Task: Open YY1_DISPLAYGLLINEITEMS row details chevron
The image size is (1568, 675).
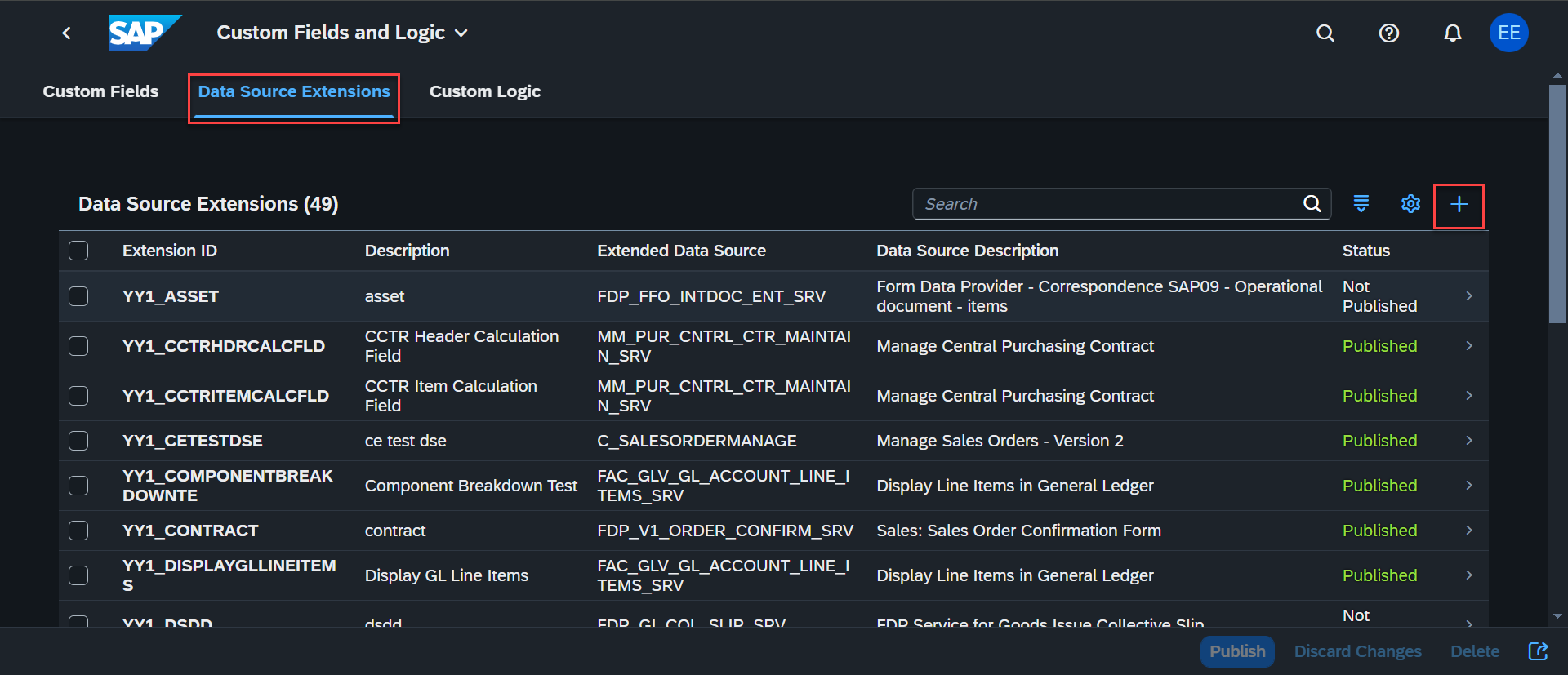Action: pos(1469,575)
